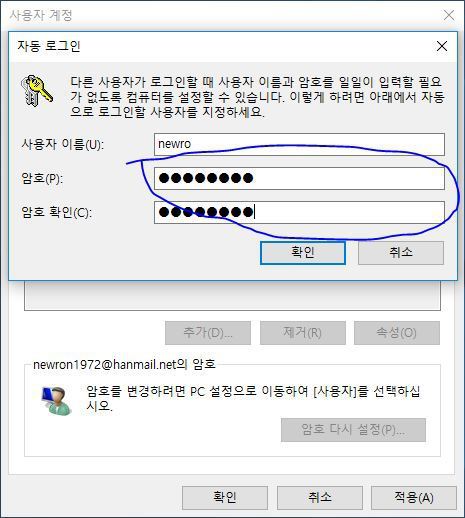Click 취소 at the bottom of the User Accounts window

coord(320,498)
